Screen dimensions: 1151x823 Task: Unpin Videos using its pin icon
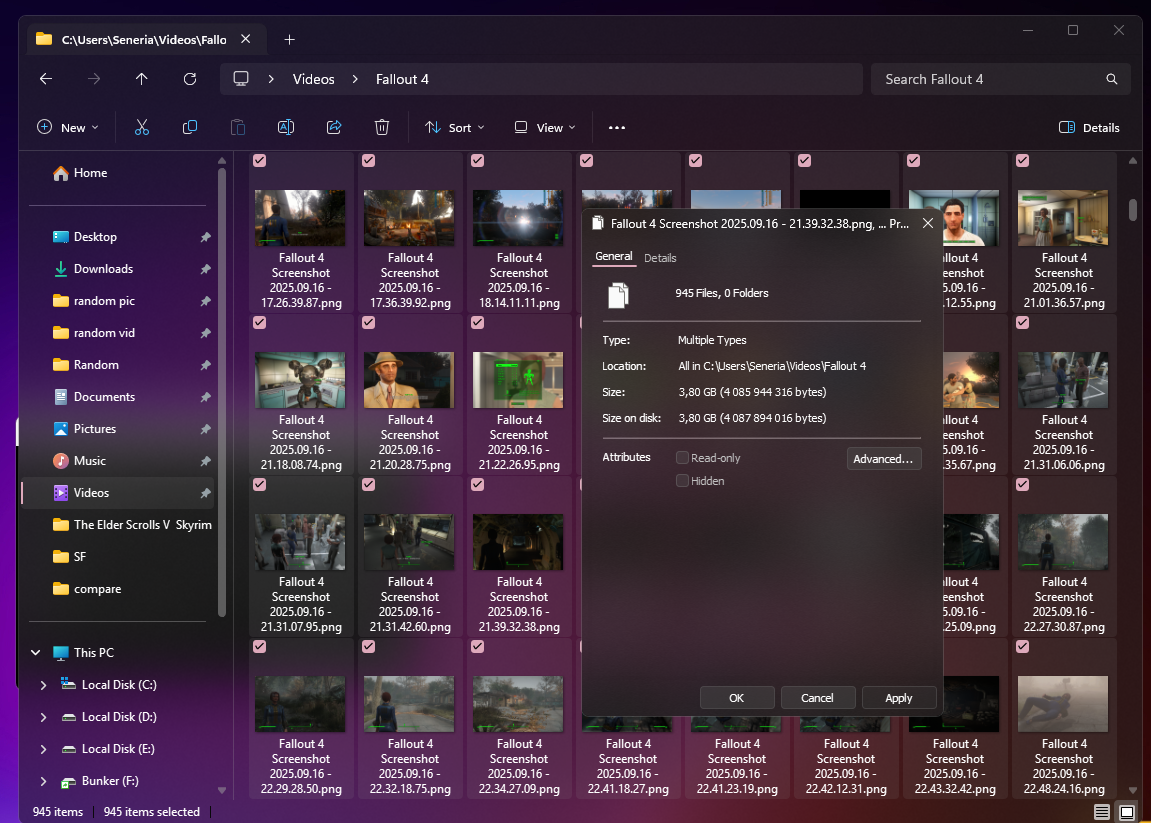pos(206,493)
